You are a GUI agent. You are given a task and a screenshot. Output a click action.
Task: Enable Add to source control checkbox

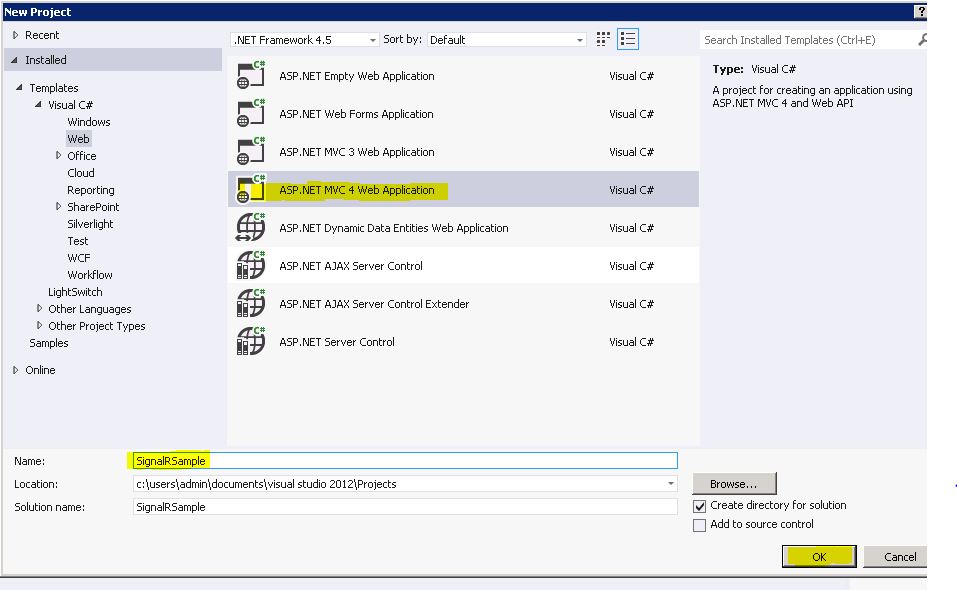point(700,526)
